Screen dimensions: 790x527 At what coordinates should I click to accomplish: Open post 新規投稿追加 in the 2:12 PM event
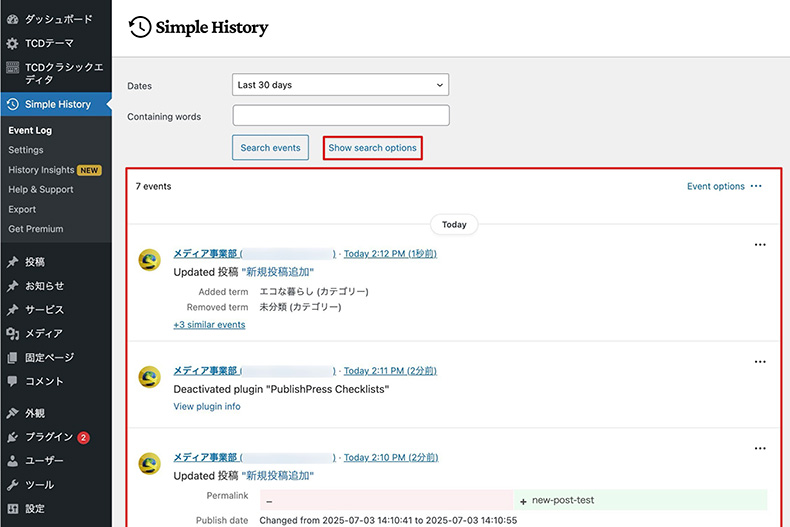(x=278, y=273)
